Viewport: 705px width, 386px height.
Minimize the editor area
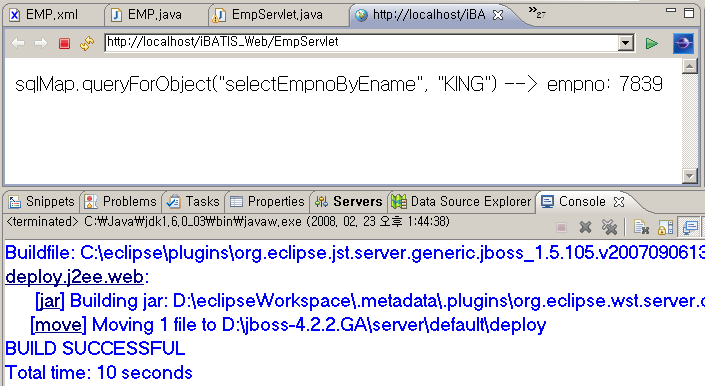coord(671,10)
